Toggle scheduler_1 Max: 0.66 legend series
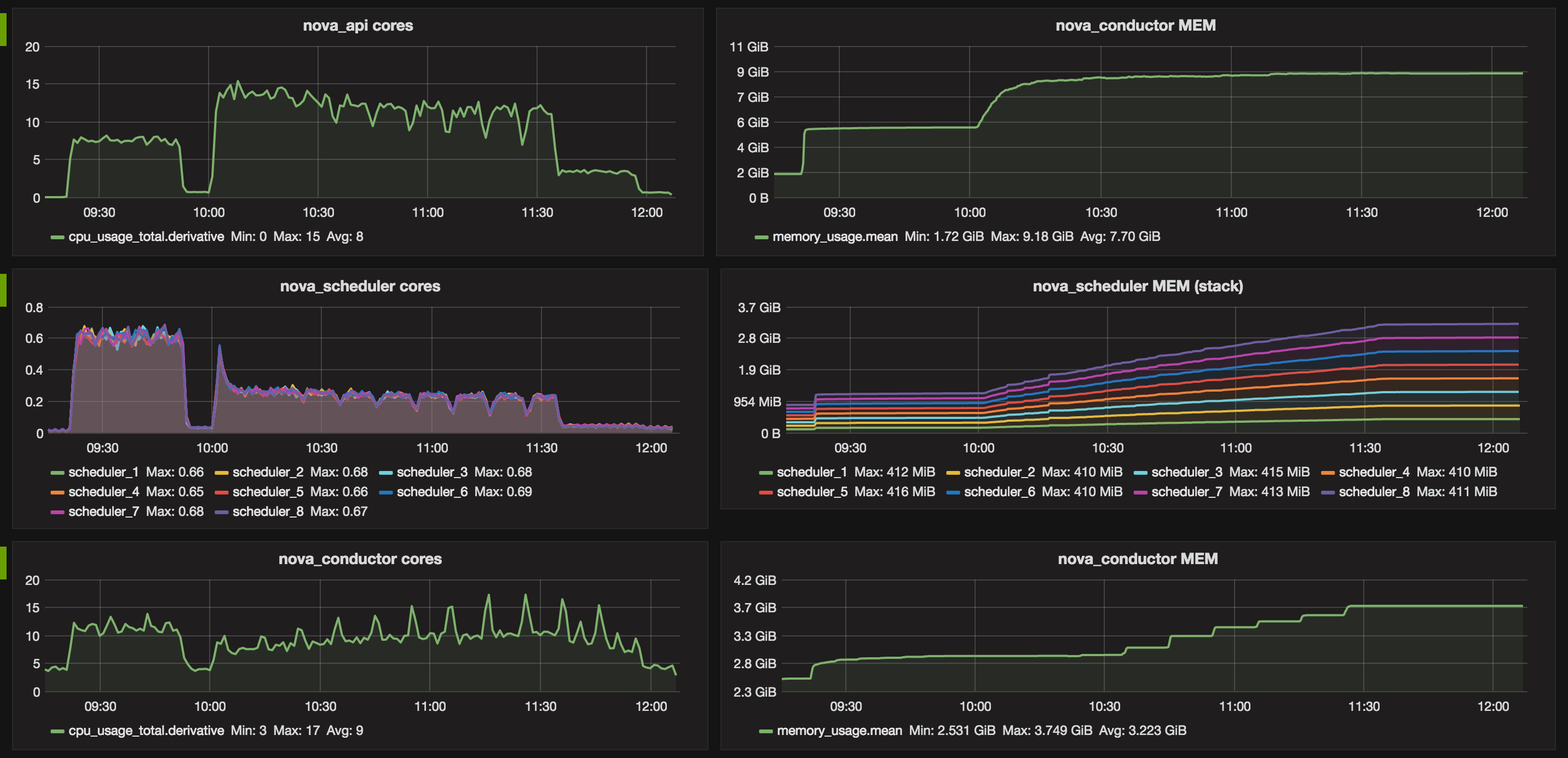The height and width of the screenshot is (758, 1568). click(x=103, y=472)
